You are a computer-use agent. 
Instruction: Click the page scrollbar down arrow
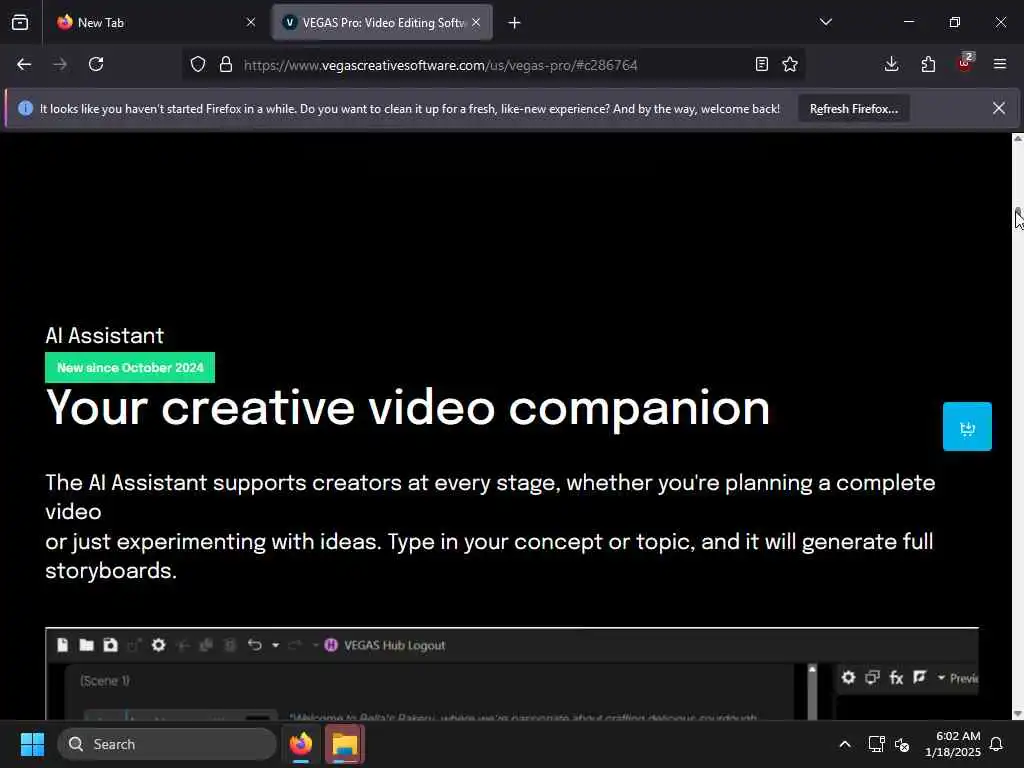1017,714
